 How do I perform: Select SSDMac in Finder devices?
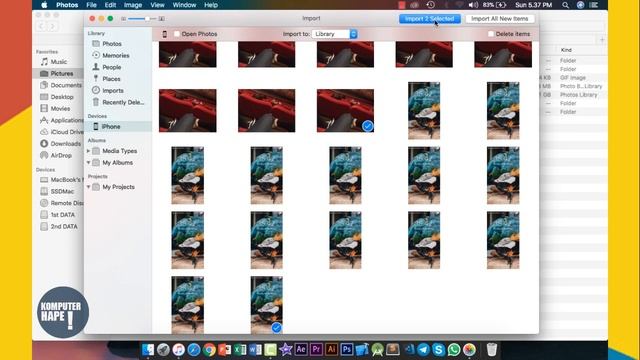57,191
